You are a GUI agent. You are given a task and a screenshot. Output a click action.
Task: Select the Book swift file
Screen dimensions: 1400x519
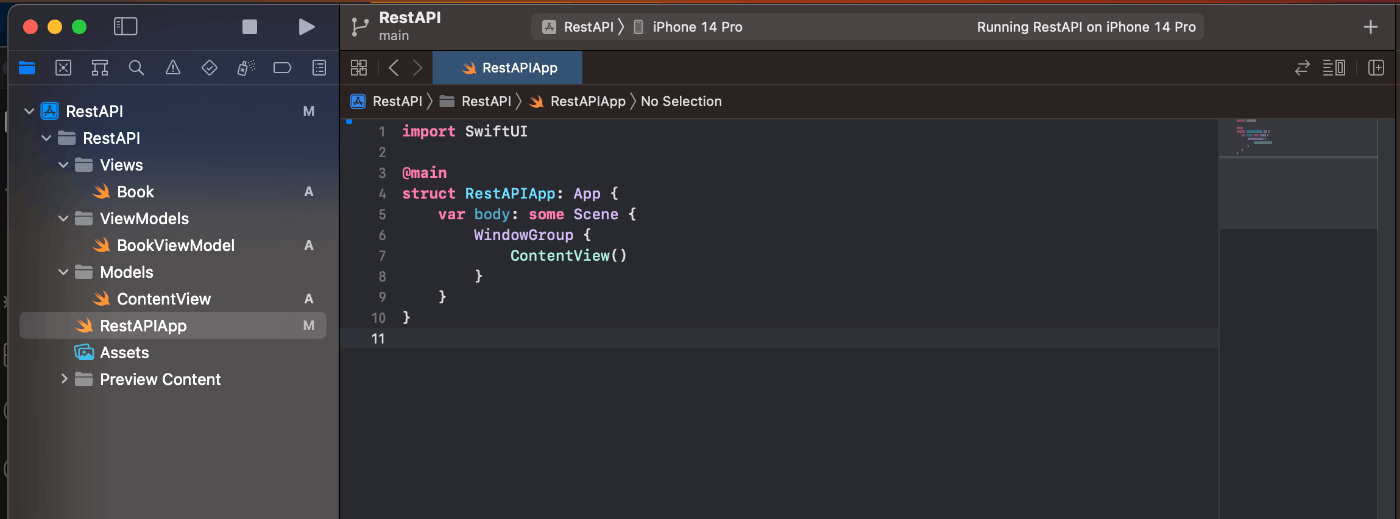click(173, 192)
